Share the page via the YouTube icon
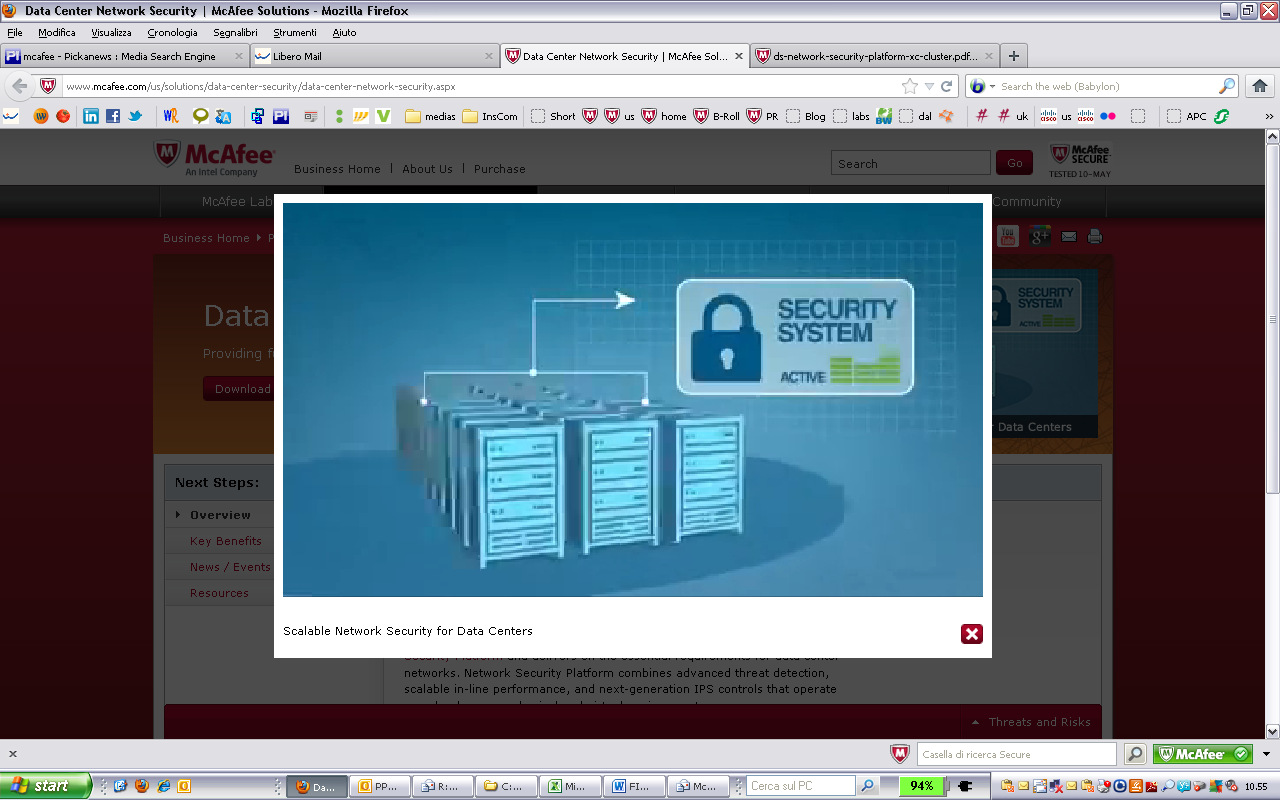The image size is (1280, 800). coord(1007,236)
